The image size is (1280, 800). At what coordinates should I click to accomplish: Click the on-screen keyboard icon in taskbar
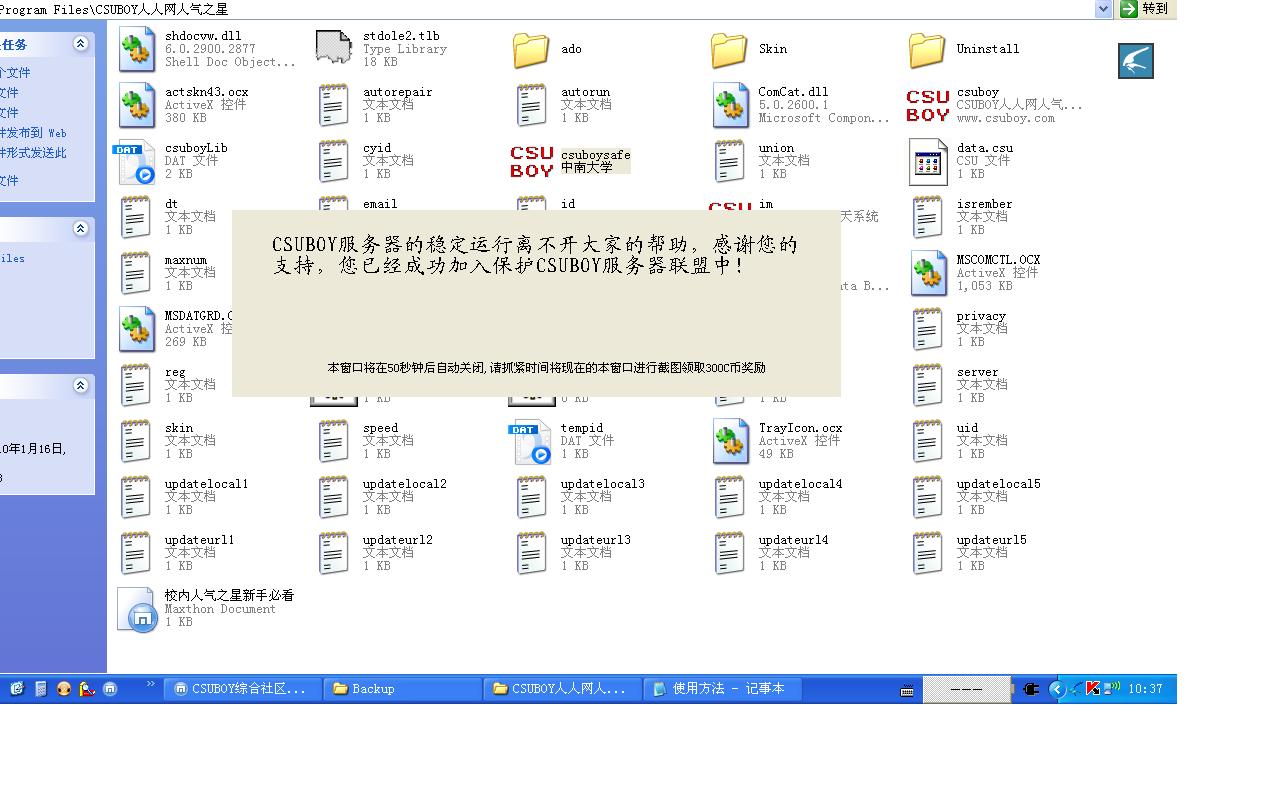(907, 690)
